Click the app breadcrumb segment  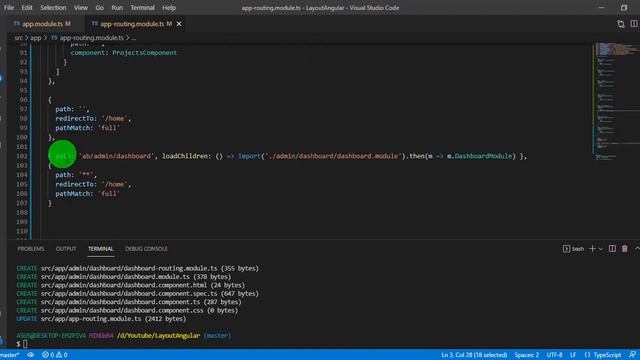[x=36, y=38]
